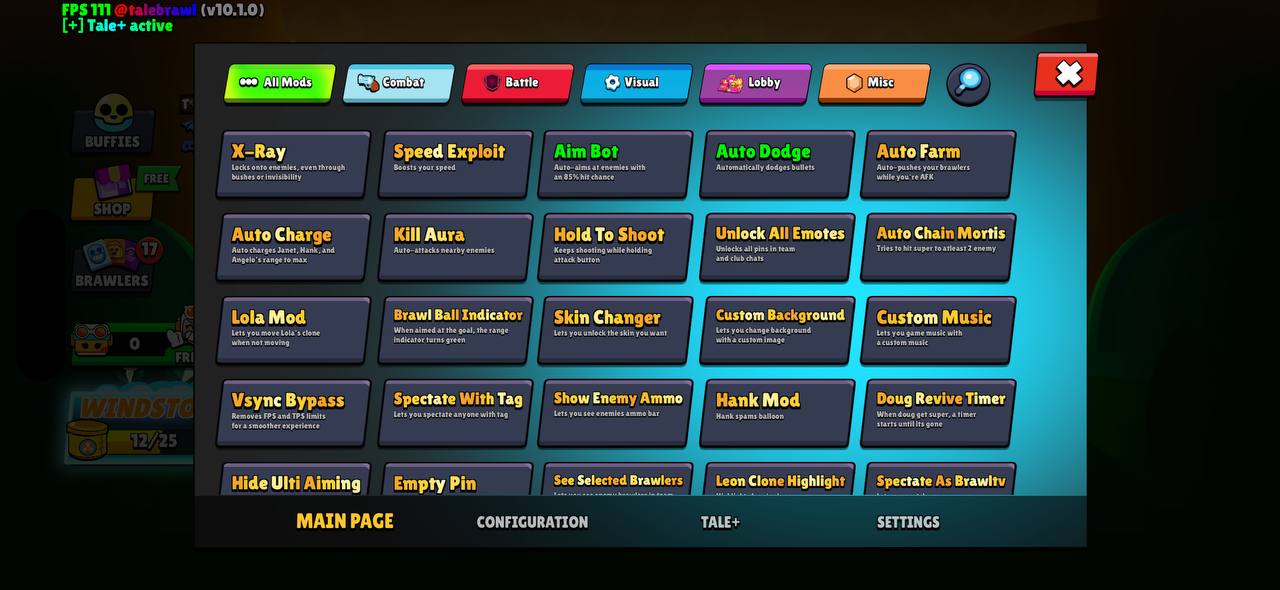The width and height of the screenshot is (1280, 590).
Task: Open the Visual category tab
Action: pyautogui.click(x=636, y=83)
